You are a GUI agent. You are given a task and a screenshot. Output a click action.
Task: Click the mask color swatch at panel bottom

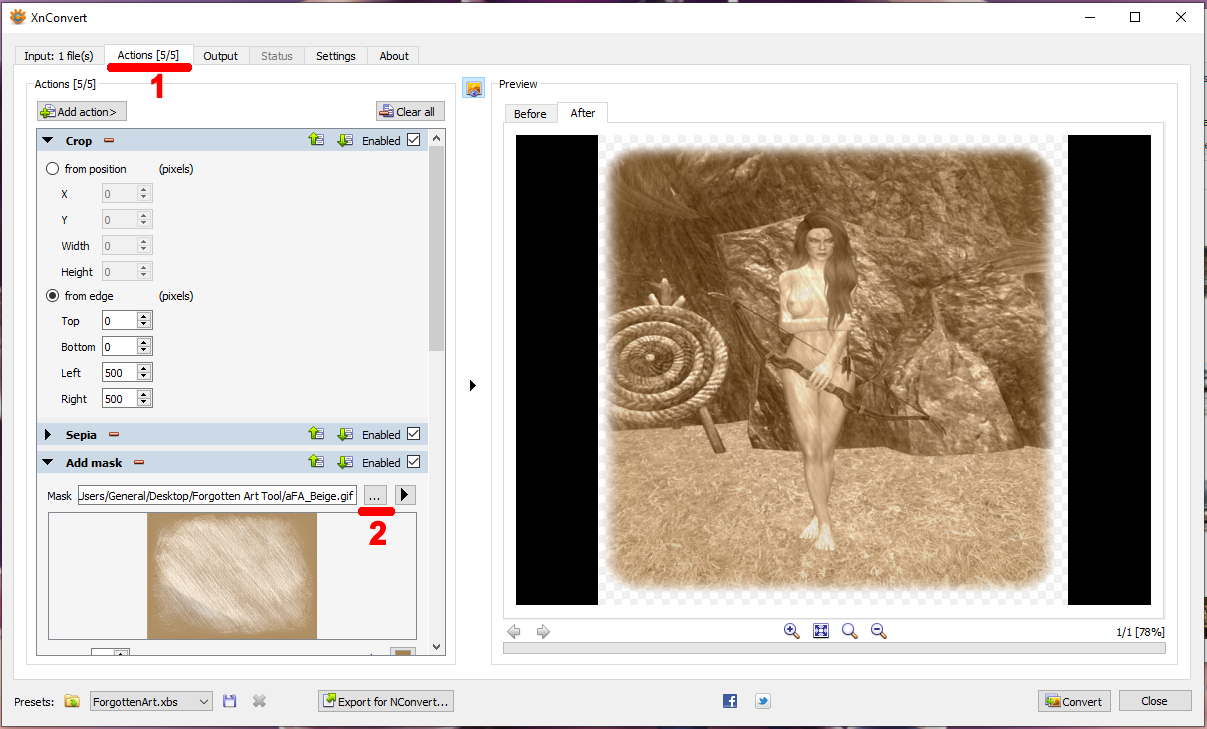403,653
